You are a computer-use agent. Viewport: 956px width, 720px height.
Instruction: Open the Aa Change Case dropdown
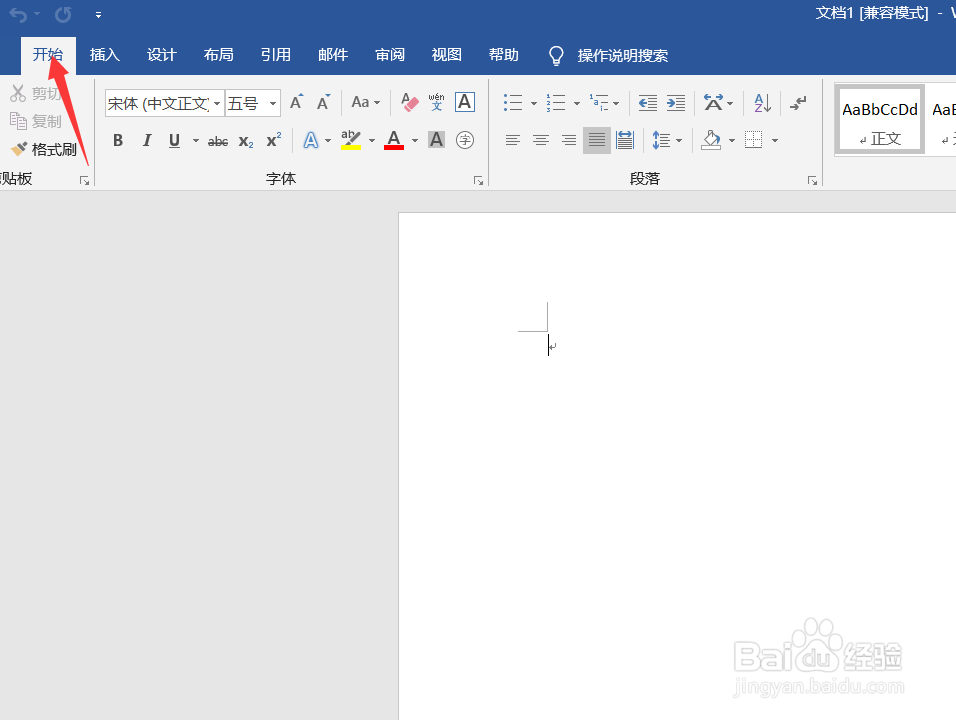pyautogui.click(x=366, y=102)
